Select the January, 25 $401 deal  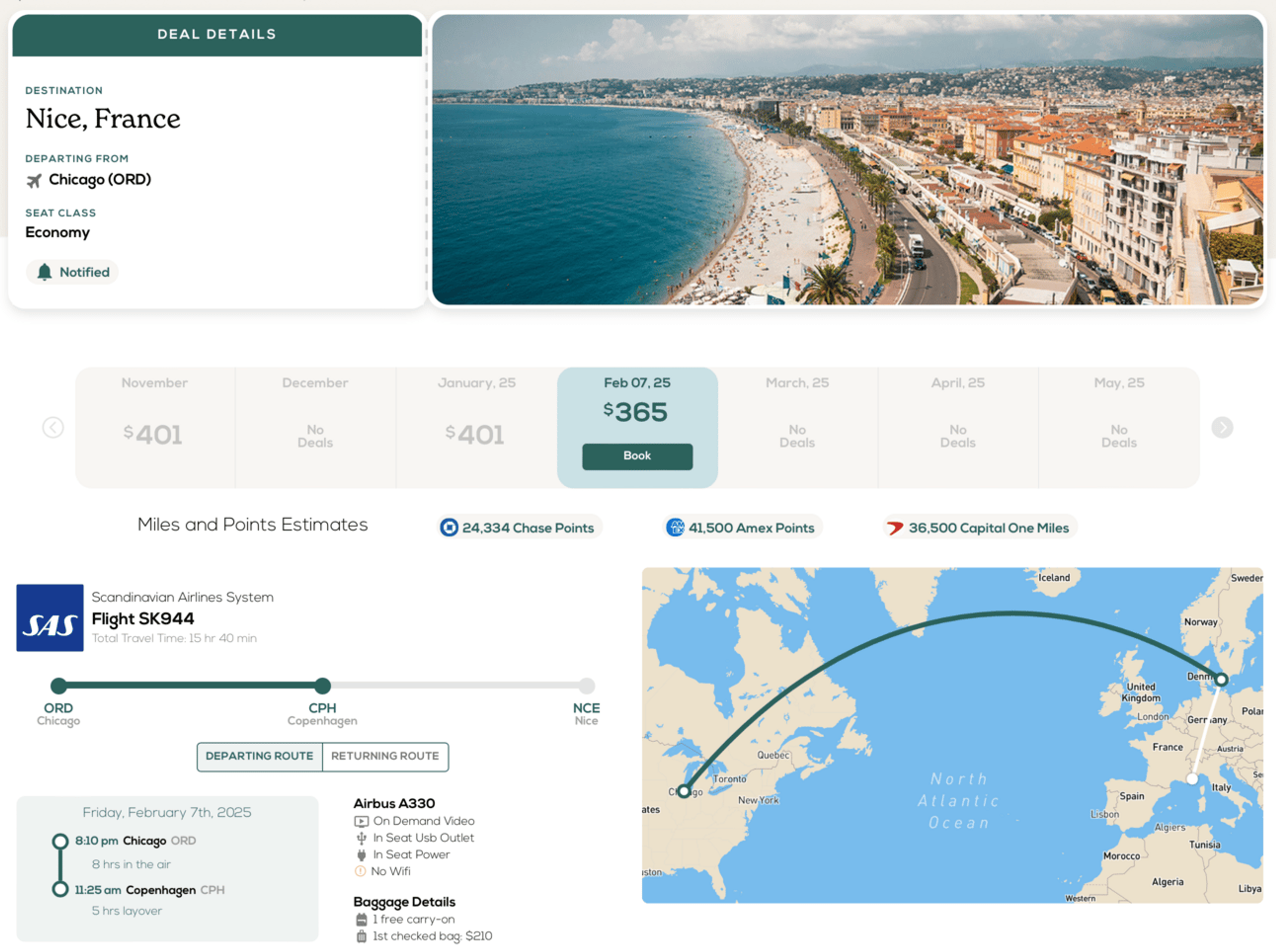(476, 428)
